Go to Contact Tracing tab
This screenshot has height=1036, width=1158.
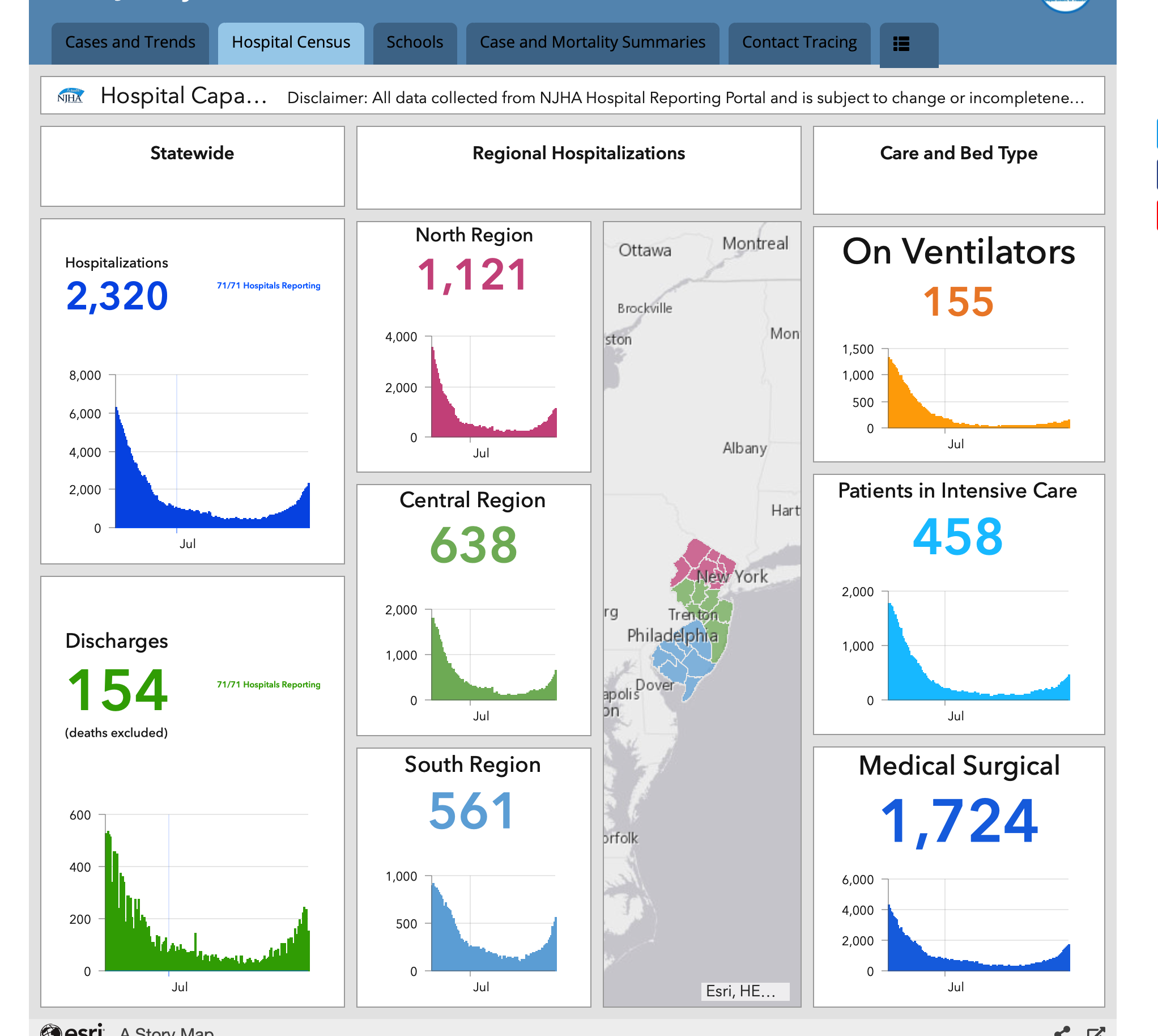tap(799, 43)
